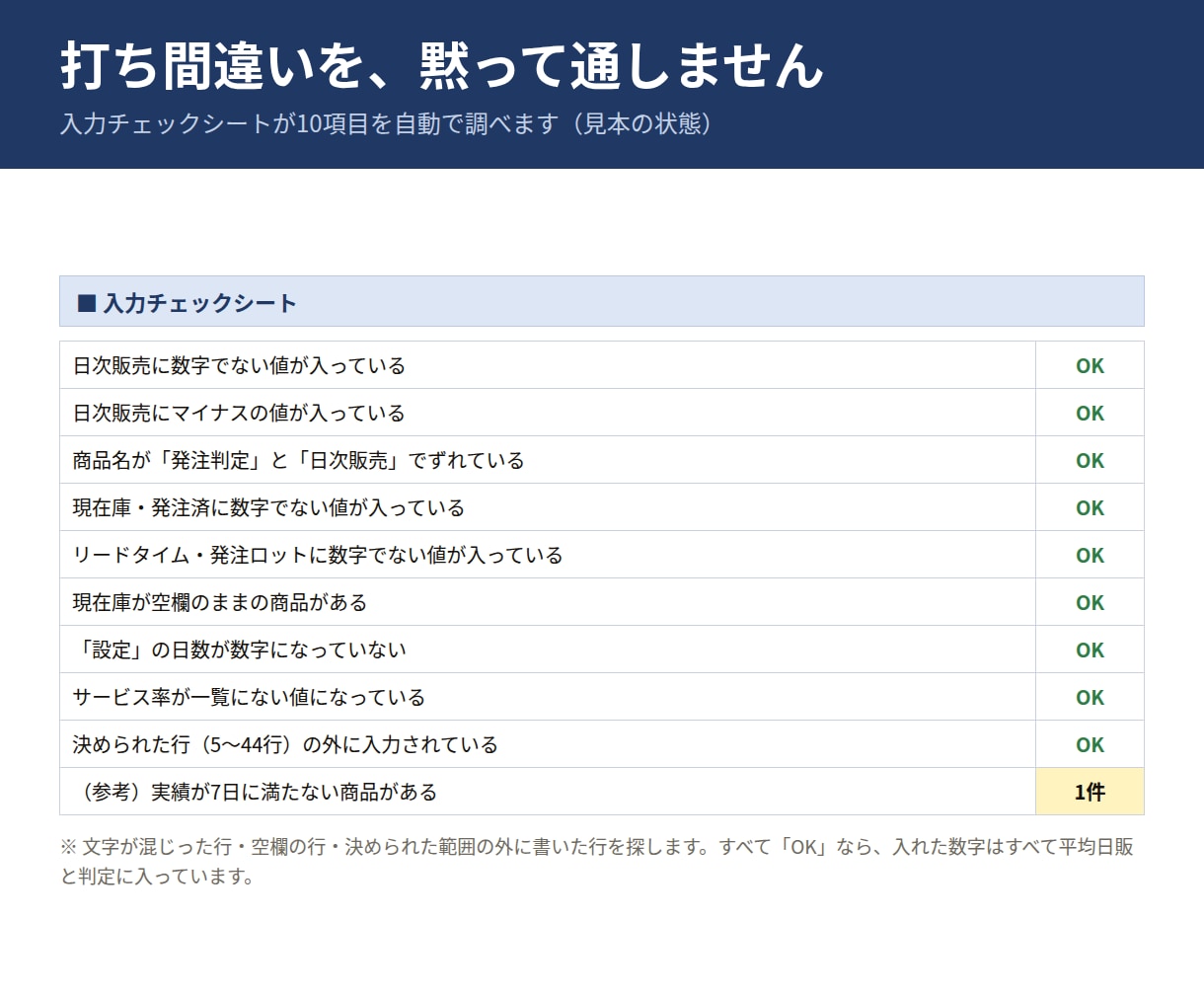Viewport: 1204px width, 995px height.
Task: Click the OK cell for 決められた行 row
Action: tap(1090, 744)
